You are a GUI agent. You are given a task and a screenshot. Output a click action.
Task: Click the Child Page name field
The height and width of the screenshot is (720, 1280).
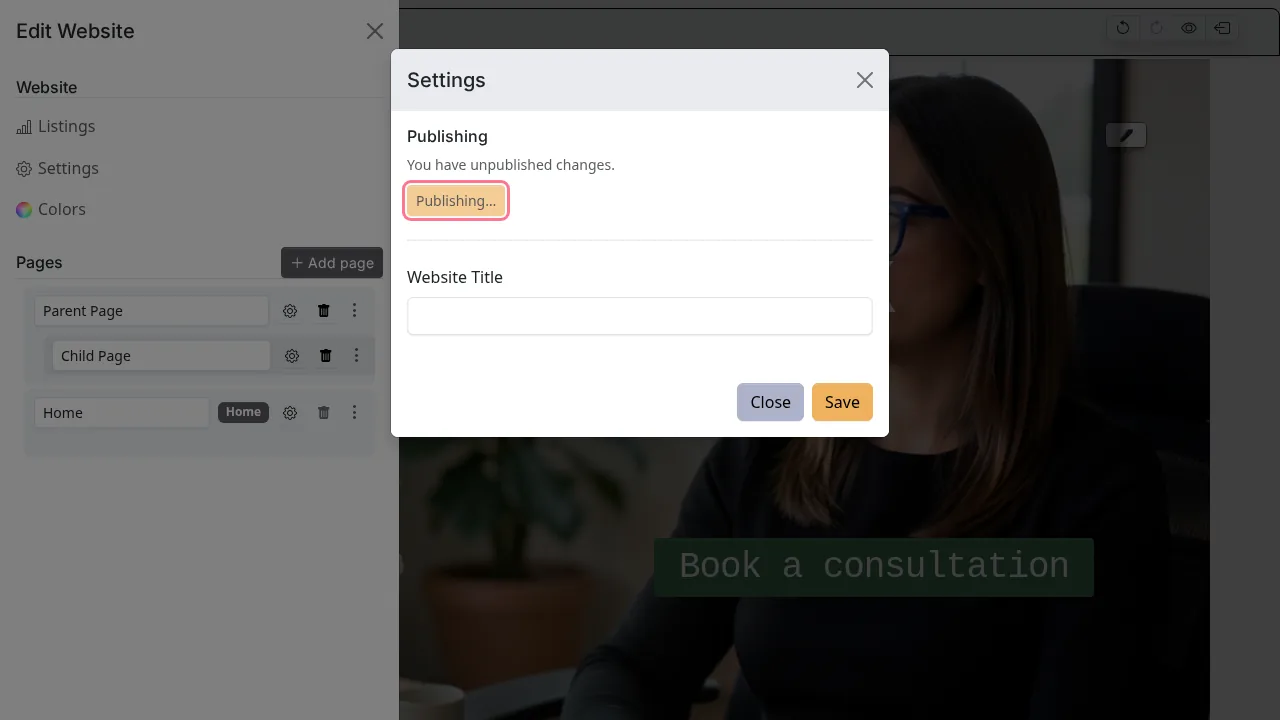[162, 356]
